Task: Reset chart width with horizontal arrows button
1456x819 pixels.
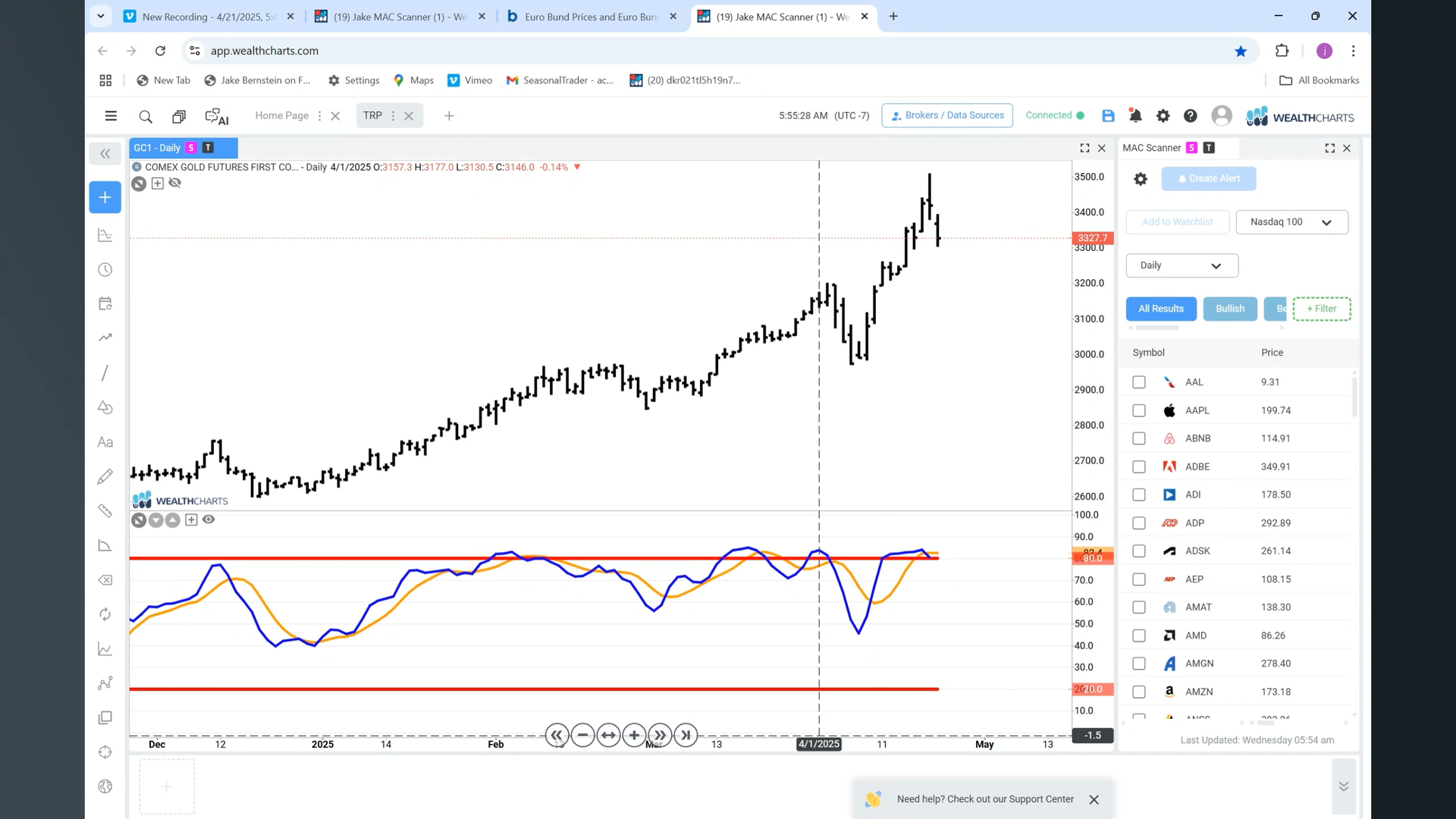Action: click(608, 735)
